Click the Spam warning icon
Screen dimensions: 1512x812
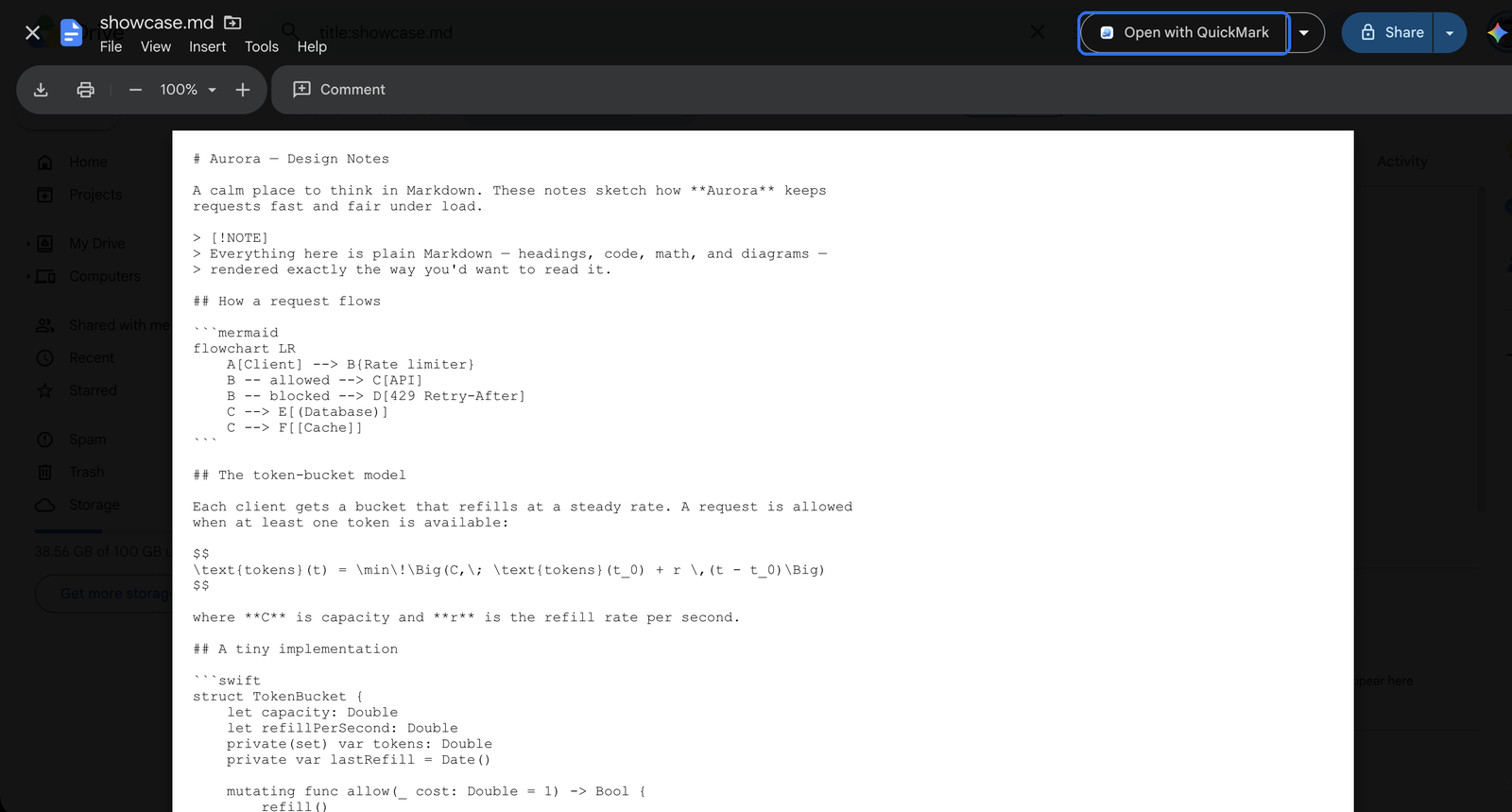point(44,440)
